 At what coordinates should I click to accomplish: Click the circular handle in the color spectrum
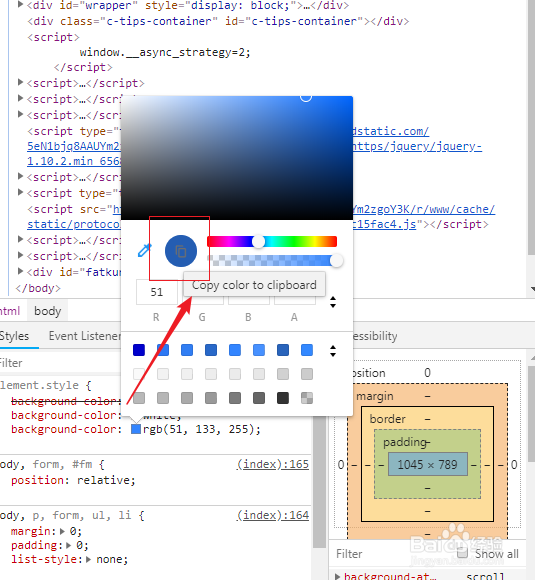tap(306, 97)
